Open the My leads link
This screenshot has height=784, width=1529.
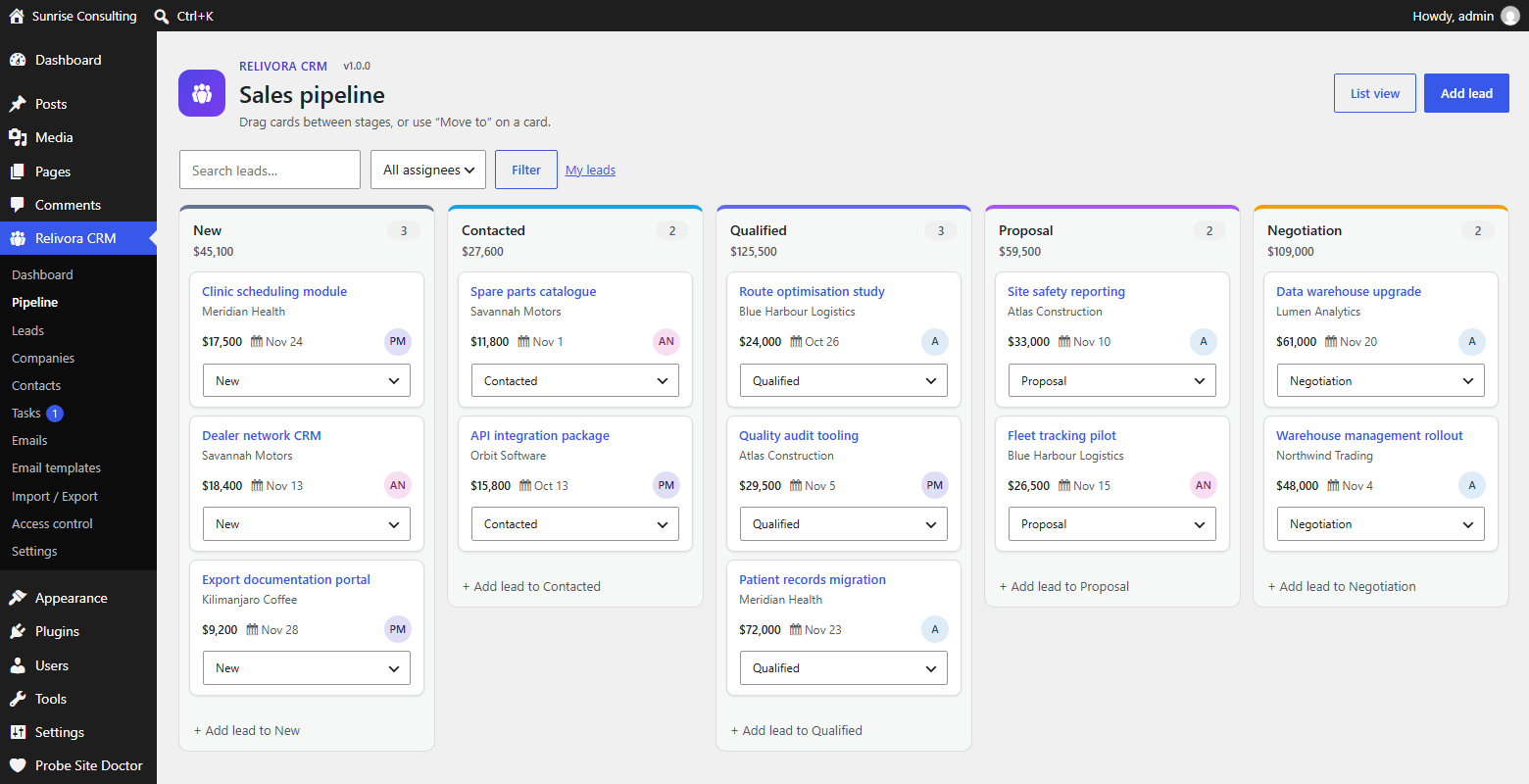(590, 170)
